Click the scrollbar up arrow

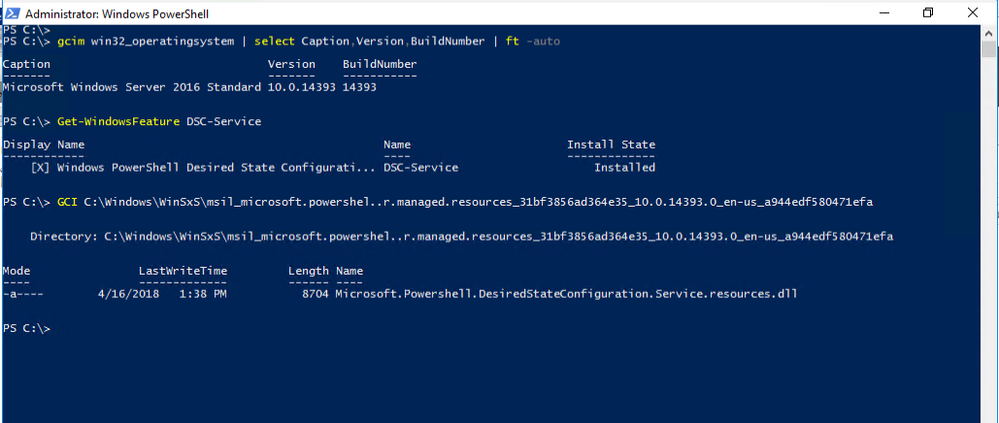click(x=988, y=32)
